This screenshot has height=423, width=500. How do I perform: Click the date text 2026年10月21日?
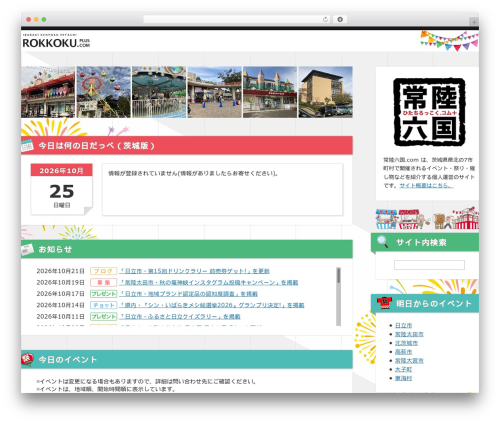point(60,271)
